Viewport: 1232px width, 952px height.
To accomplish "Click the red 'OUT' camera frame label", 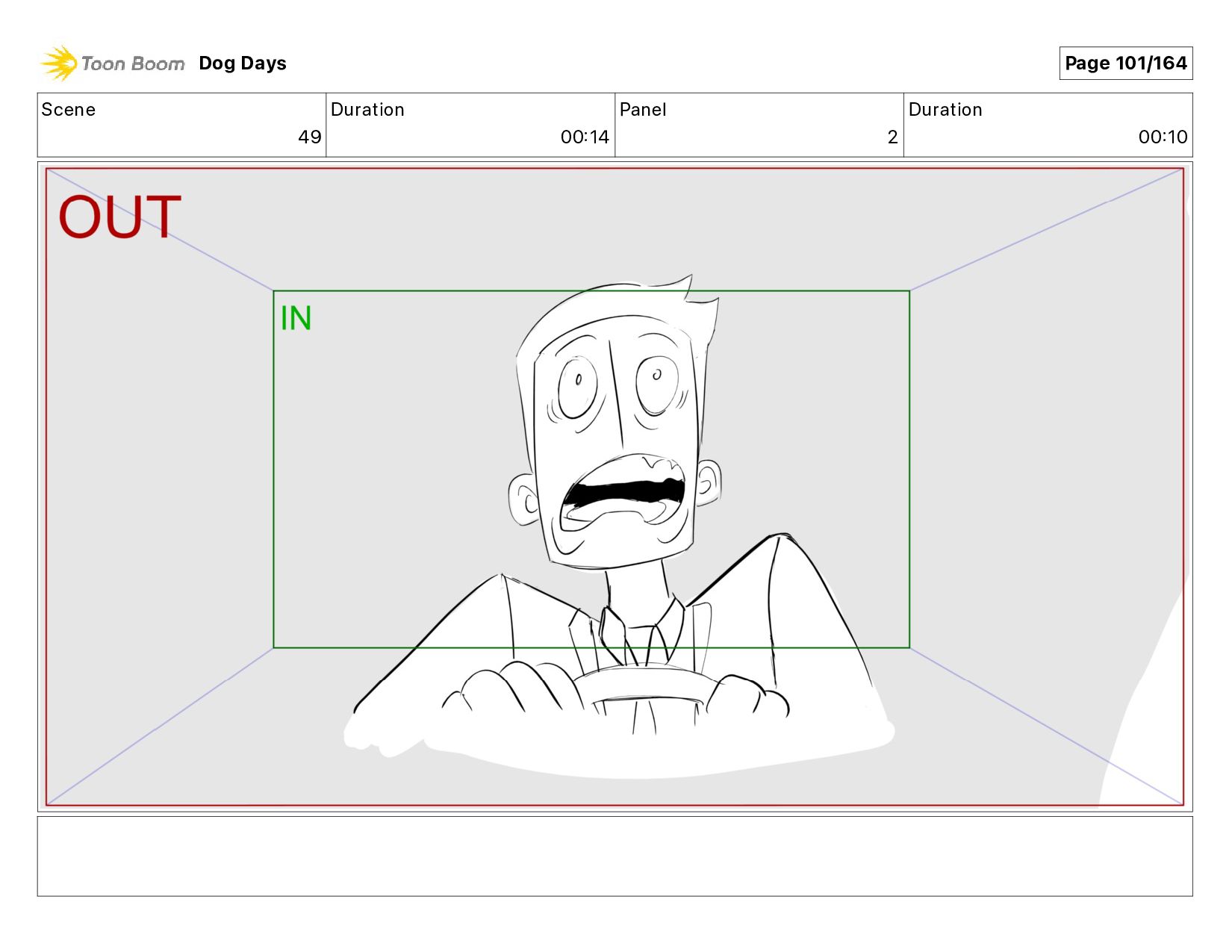I will pyautogui.click(x=119, y=217).
